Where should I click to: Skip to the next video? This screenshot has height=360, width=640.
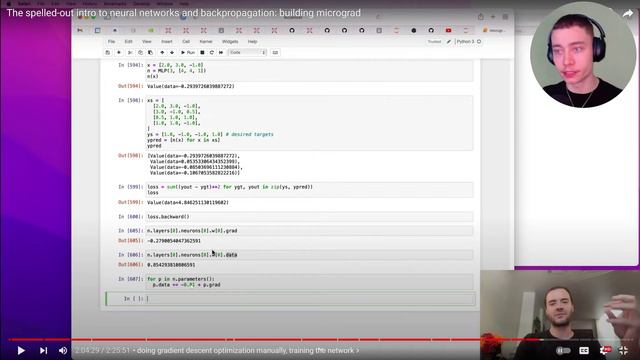43,350
